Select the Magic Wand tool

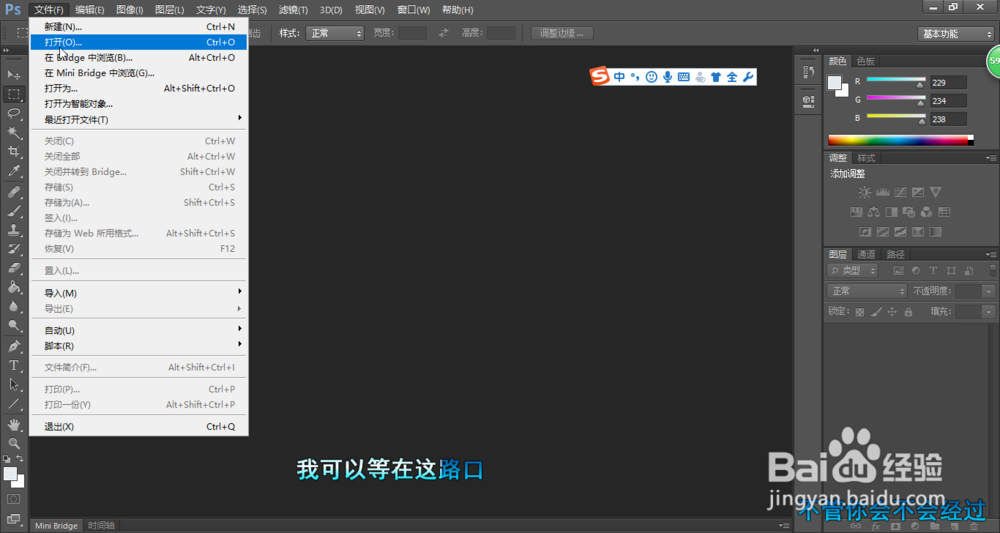(x=13, y=133)
